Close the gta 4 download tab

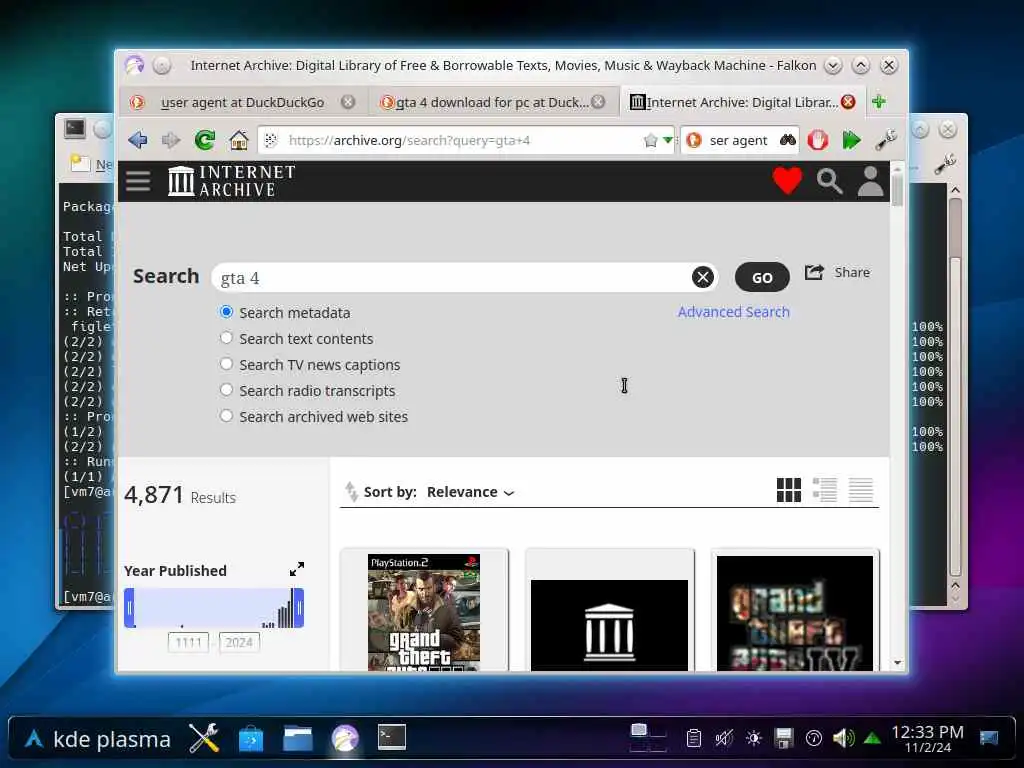click(598, 102)
